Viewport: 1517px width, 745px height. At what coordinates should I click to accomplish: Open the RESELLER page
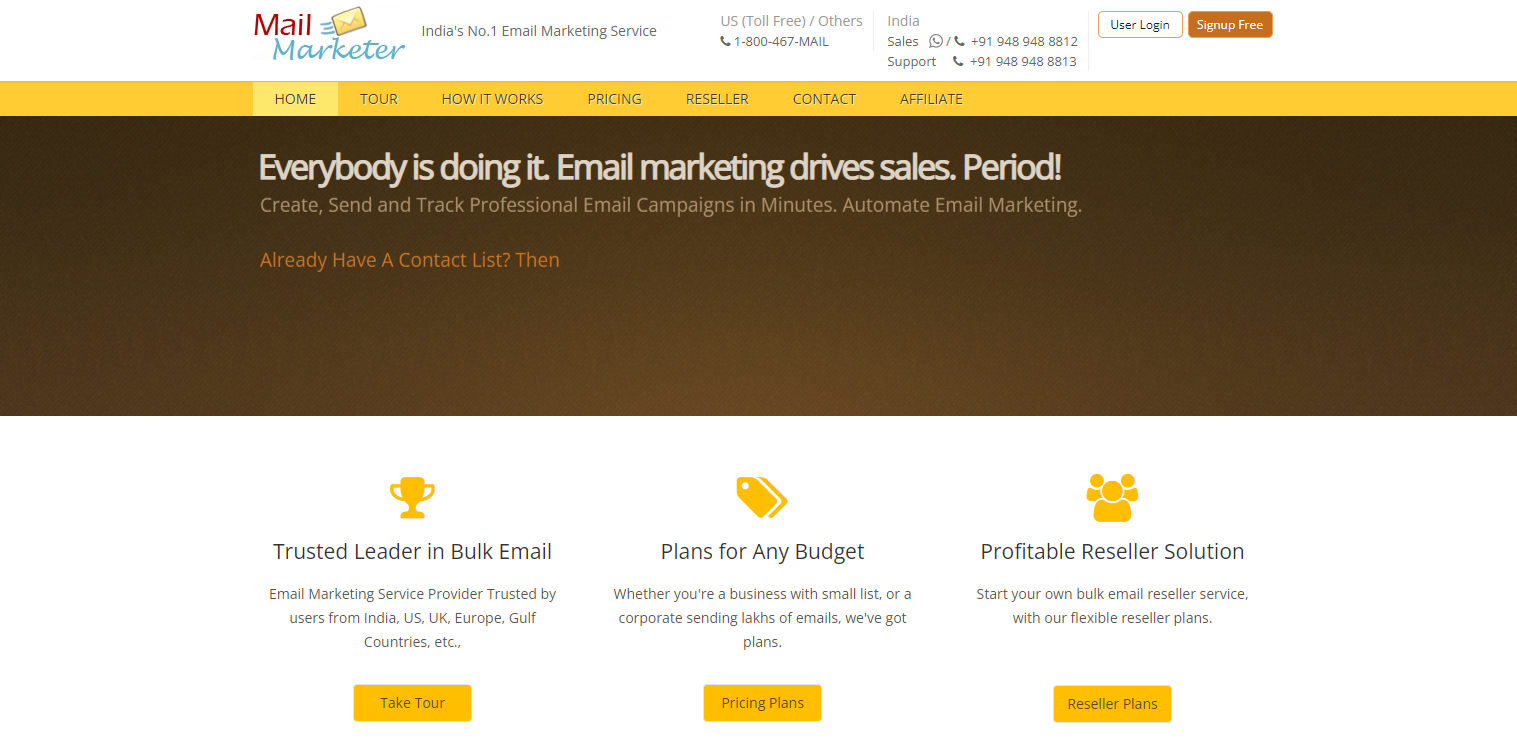[717, 98]
